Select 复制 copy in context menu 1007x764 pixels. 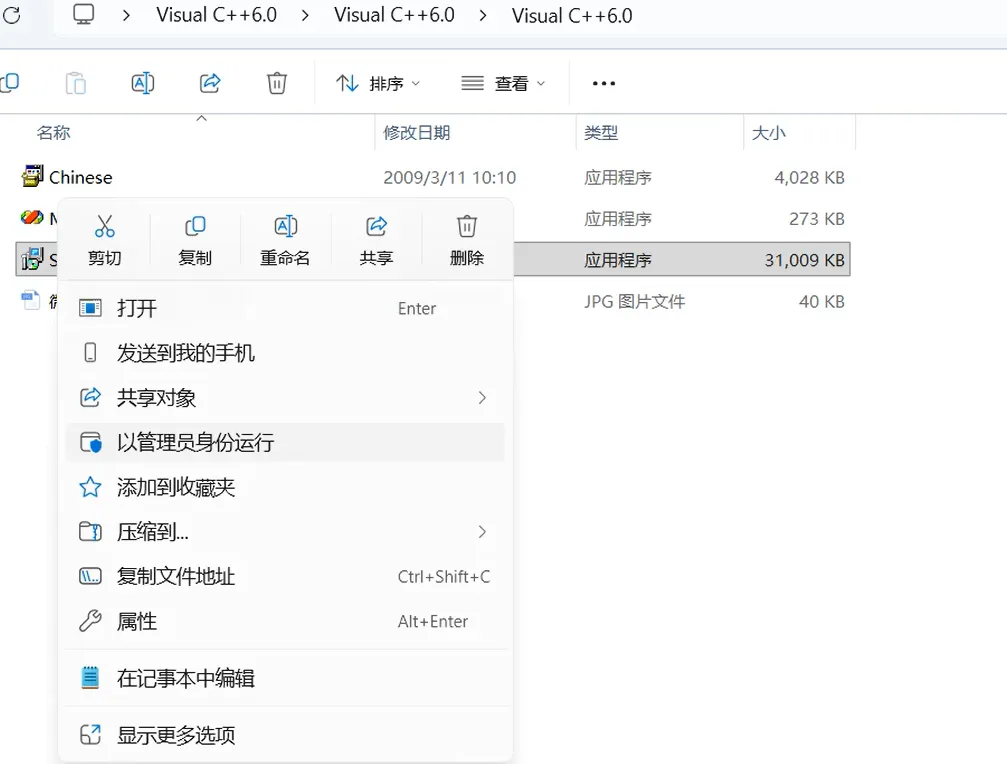(x=195, y=240)
